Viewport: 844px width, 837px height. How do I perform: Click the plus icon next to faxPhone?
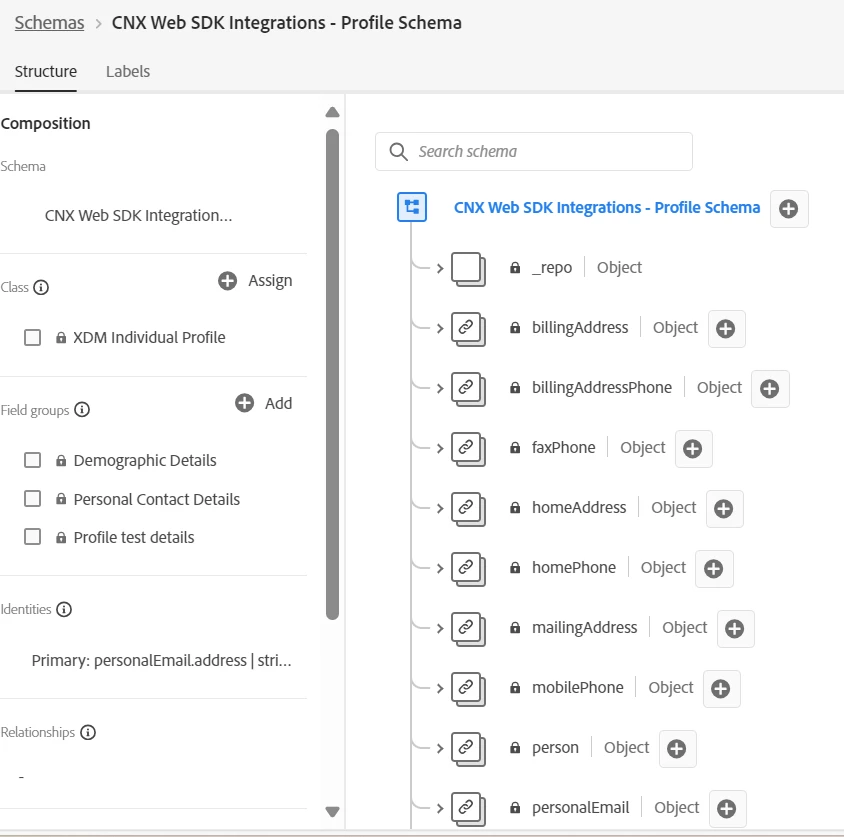(x=693, y=449)
